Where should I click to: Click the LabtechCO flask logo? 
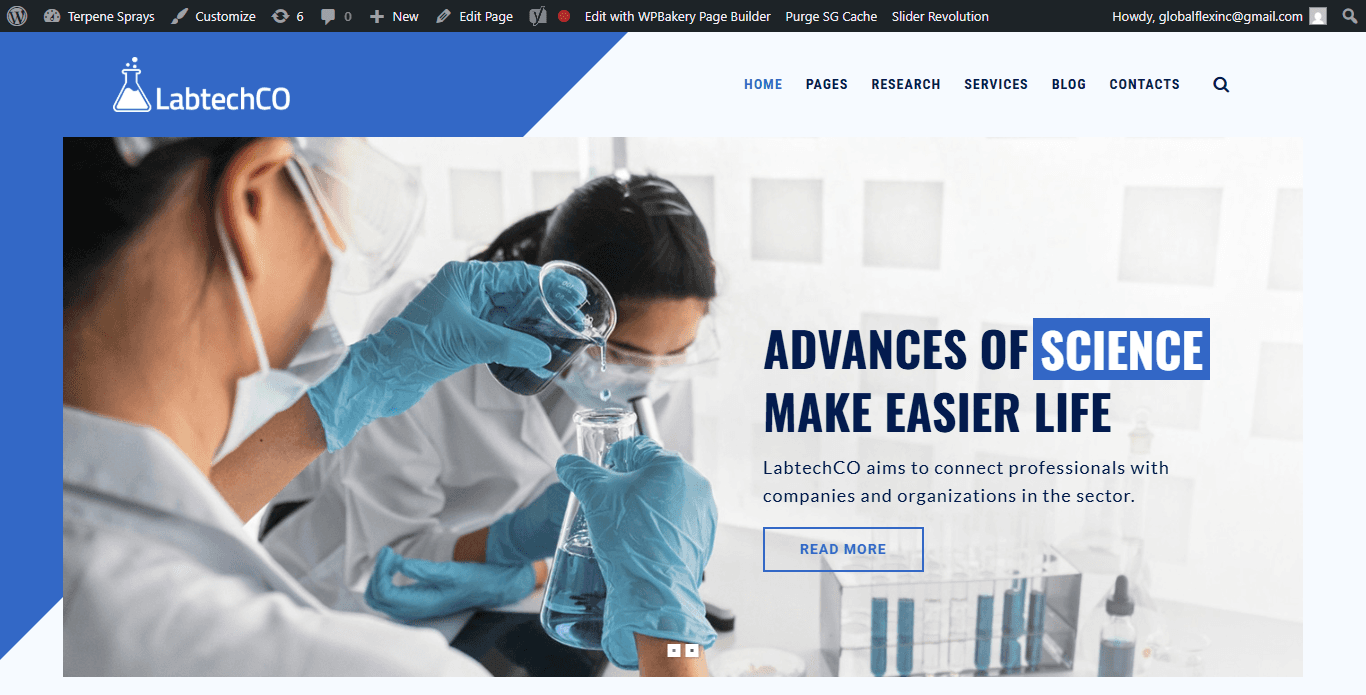pyautogui.click(x=201, y=85)
